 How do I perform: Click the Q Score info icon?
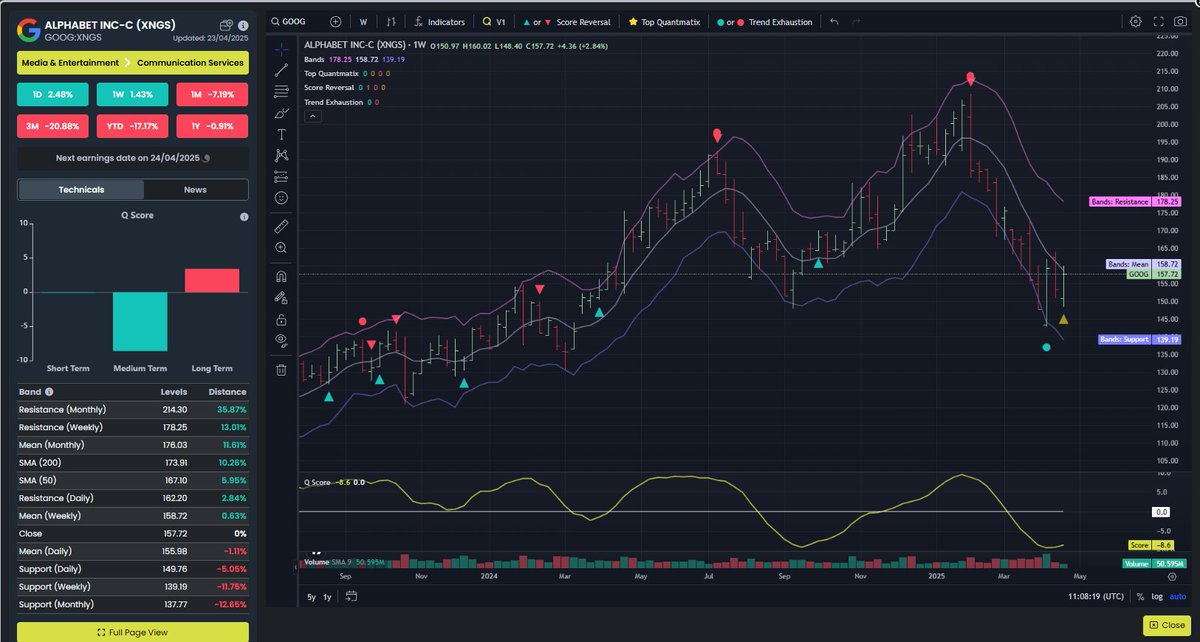243,217
